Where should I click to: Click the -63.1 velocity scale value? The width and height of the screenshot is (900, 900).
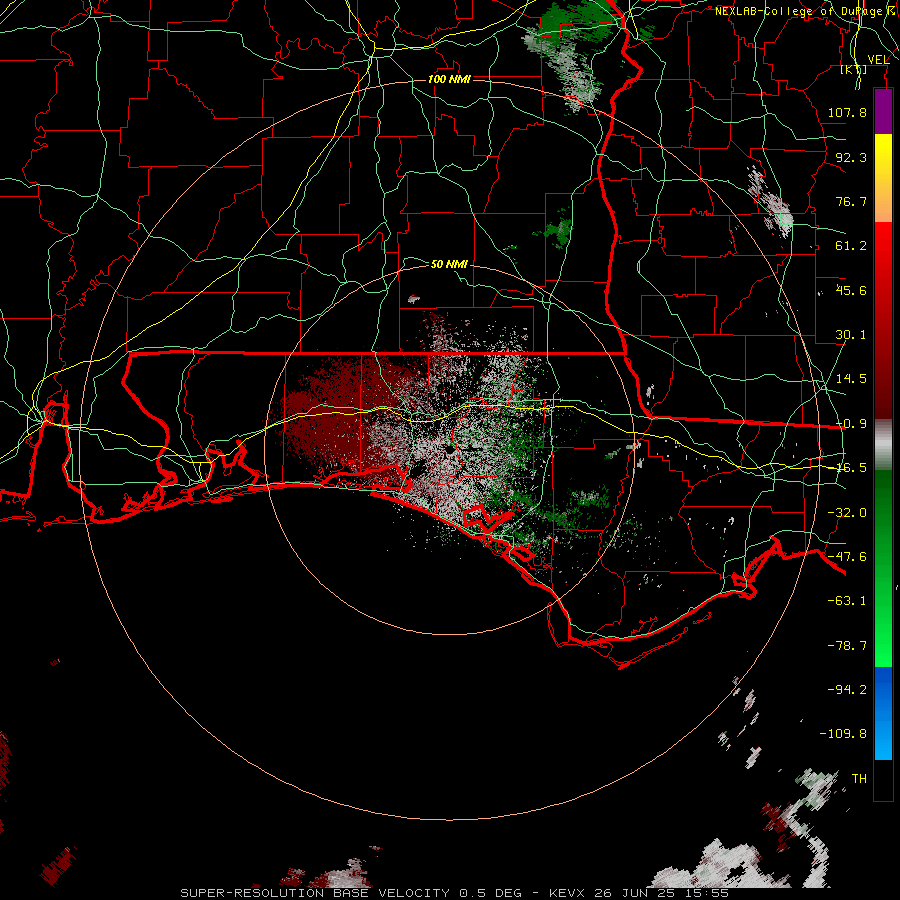[847, 601]
